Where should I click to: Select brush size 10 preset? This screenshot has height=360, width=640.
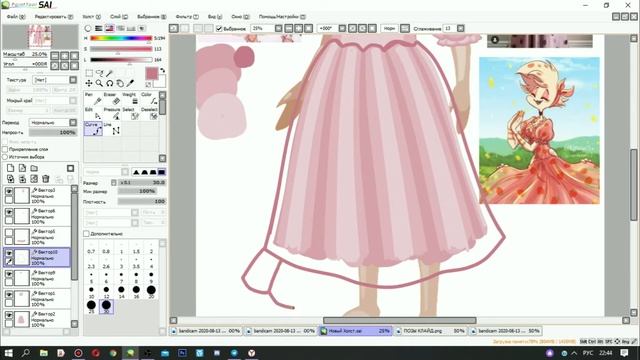91,291
